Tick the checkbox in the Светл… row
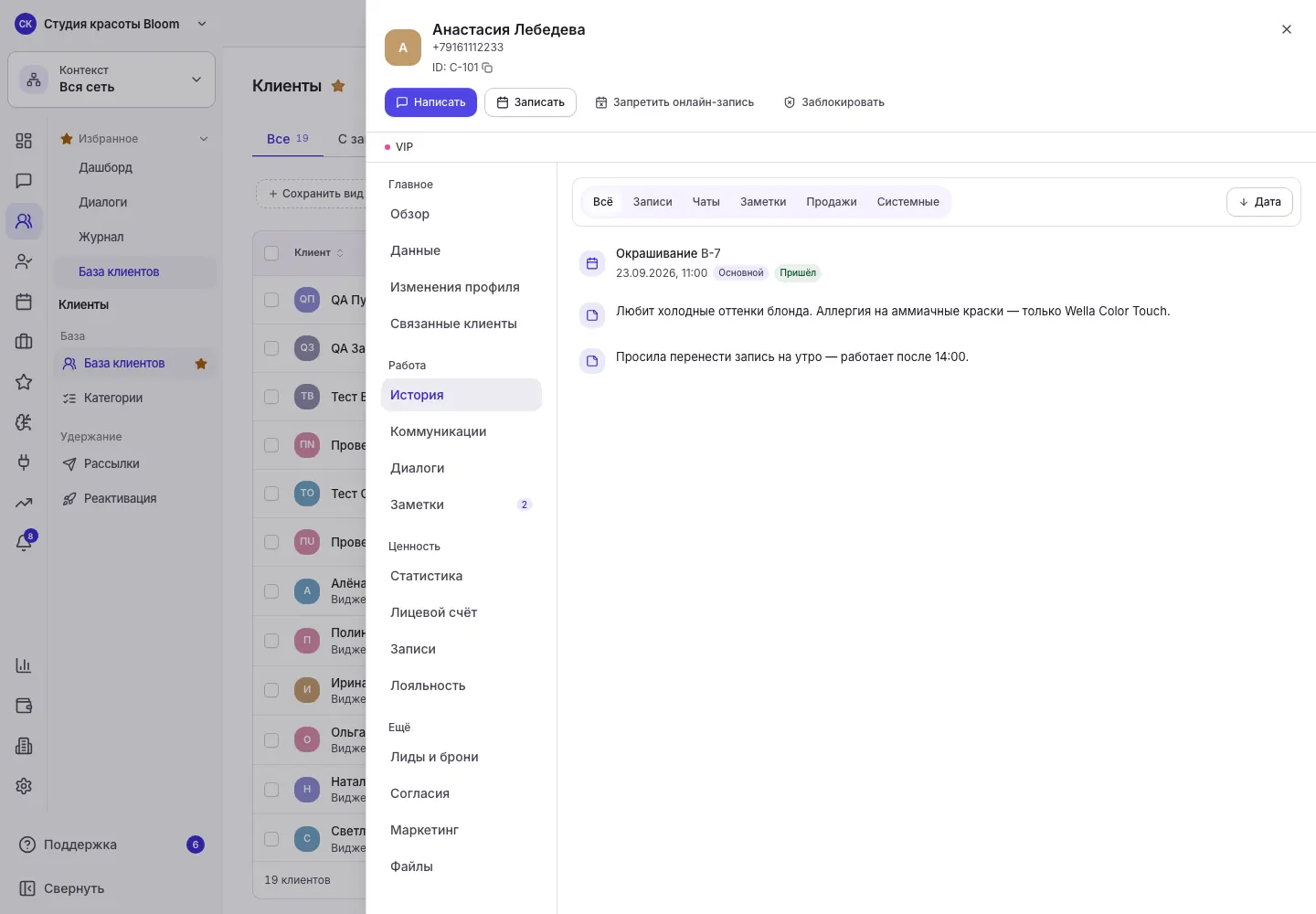This screenshot has height=914, width=1316. (271, 838)
